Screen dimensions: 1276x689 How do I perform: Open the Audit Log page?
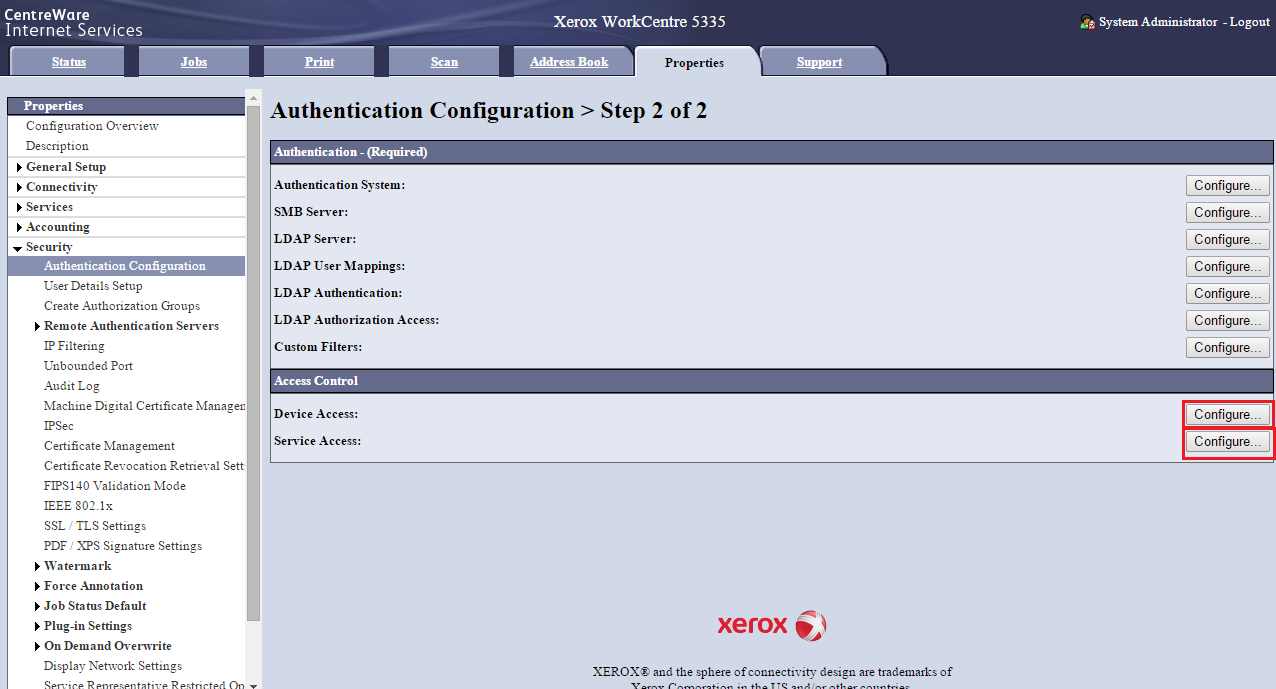coord(71,386)
